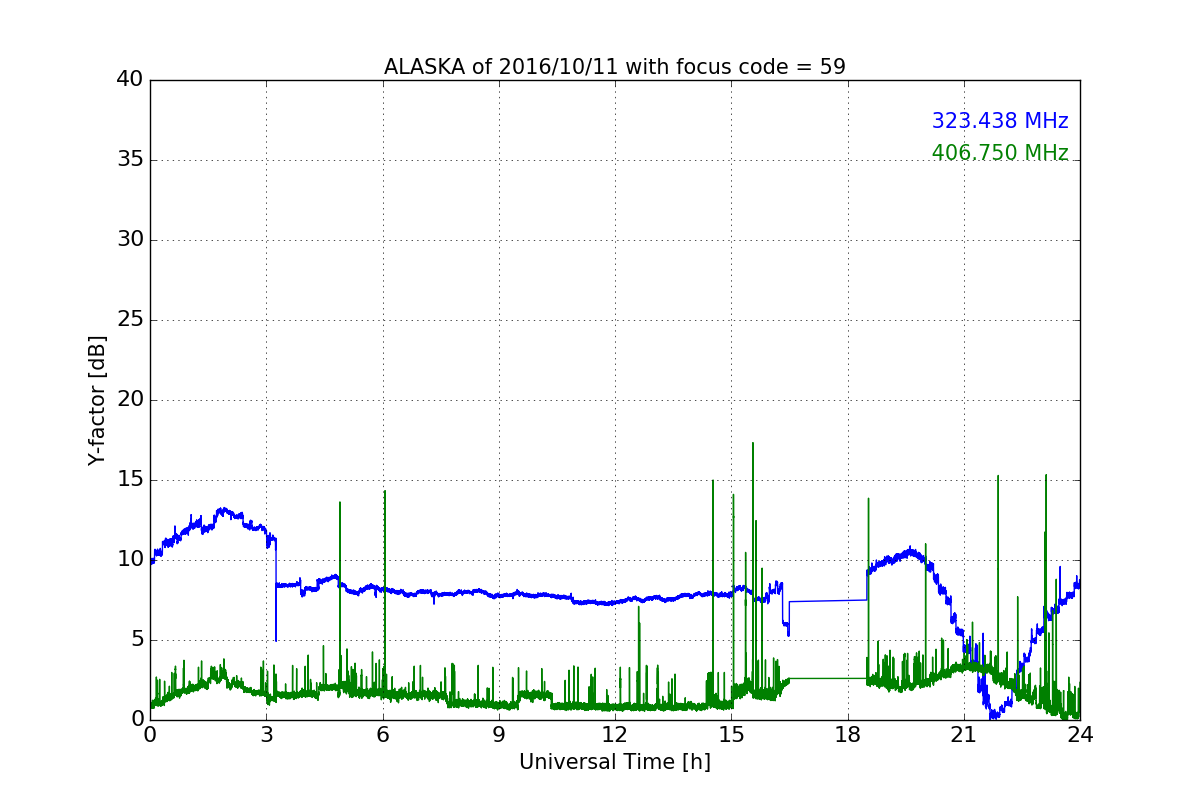Image resolution: width=1200 pixels, height=800 pixels.
Task: Click the x-axis tick label '24'
Action: [1080, 734]
